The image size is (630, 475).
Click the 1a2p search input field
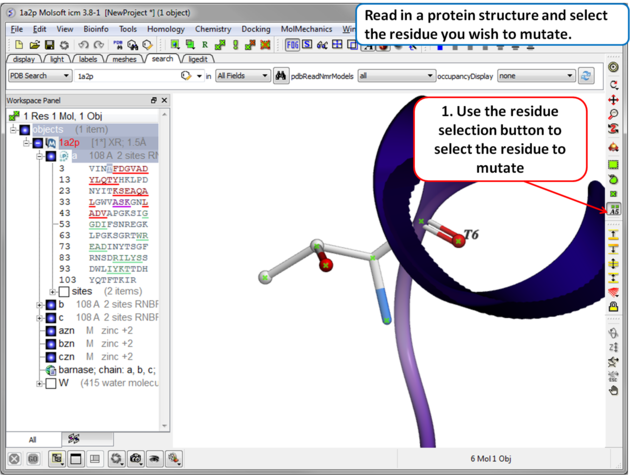[125, 76]
